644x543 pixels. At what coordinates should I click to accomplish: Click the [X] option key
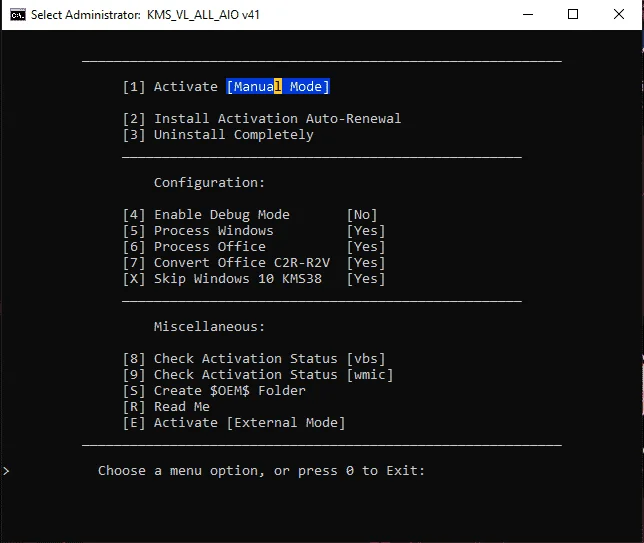[x=134, y=279]
